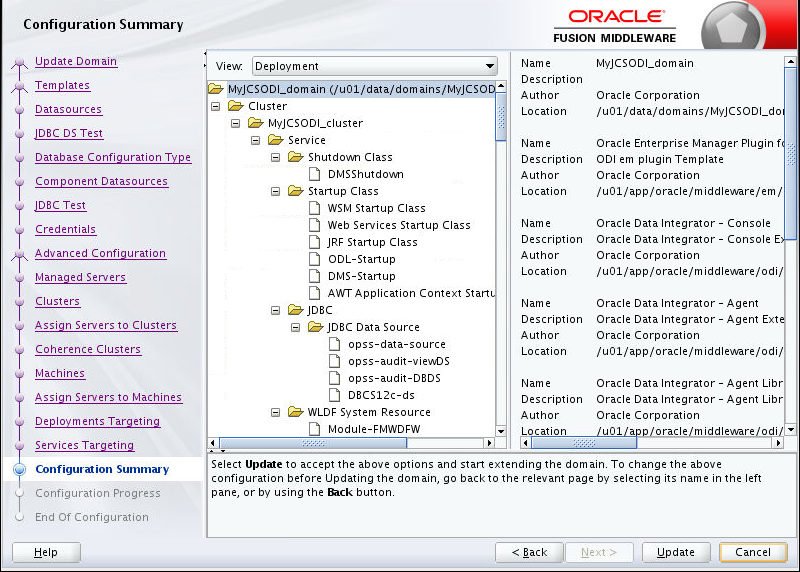The image size is (800, 572).
Task: Select the DMSShutdown tree entry text
Action: point(366,175)
